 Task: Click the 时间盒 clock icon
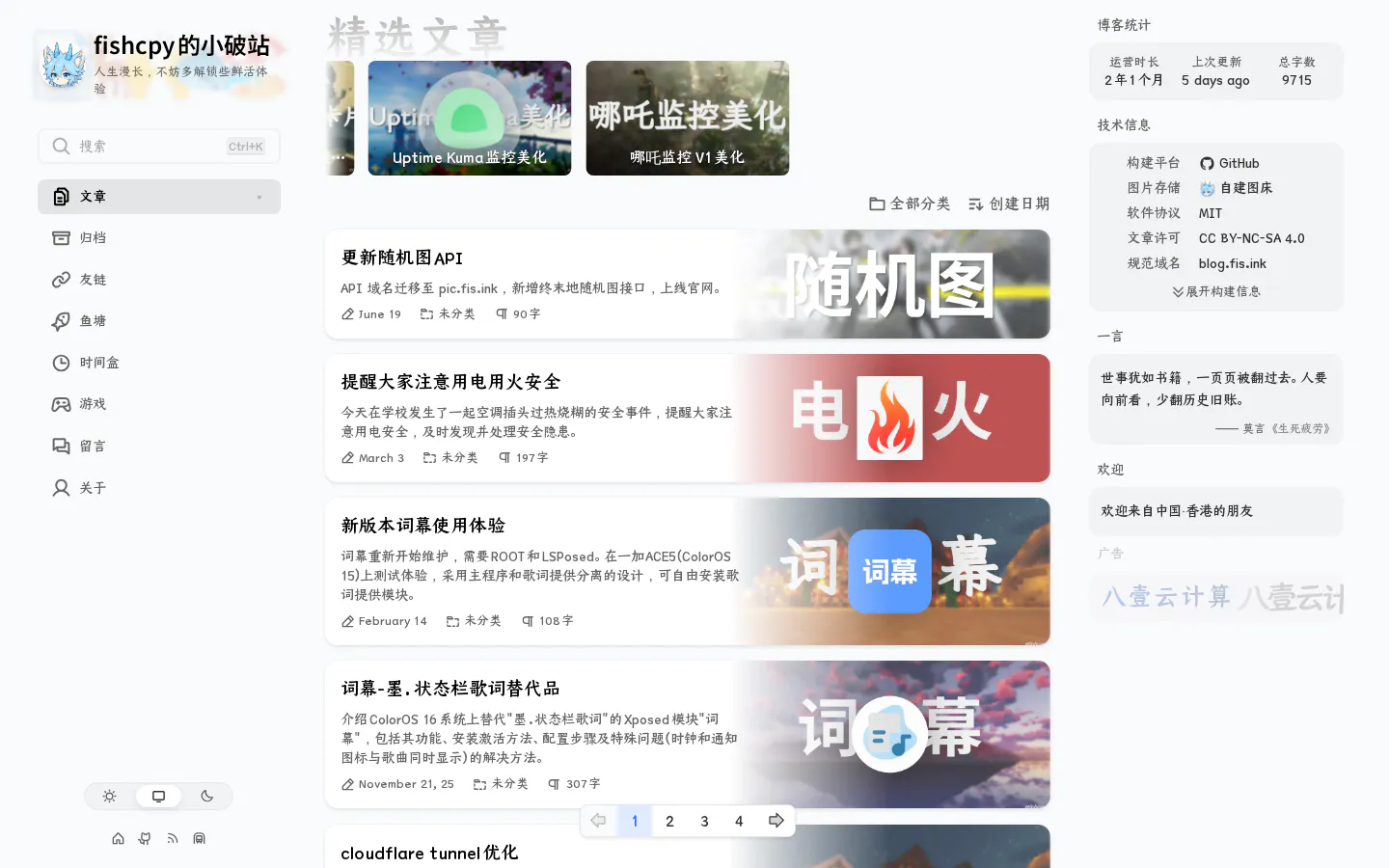[61, 363]
